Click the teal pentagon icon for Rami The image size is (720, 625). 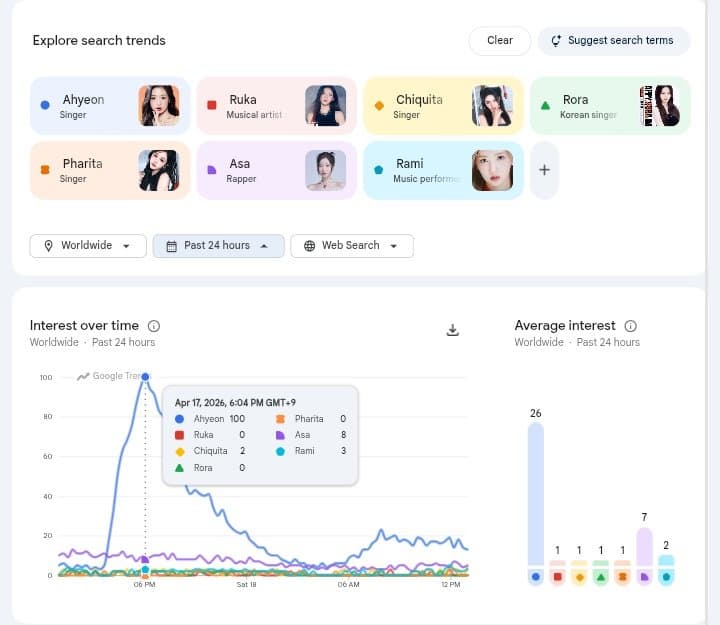(378, 169)
